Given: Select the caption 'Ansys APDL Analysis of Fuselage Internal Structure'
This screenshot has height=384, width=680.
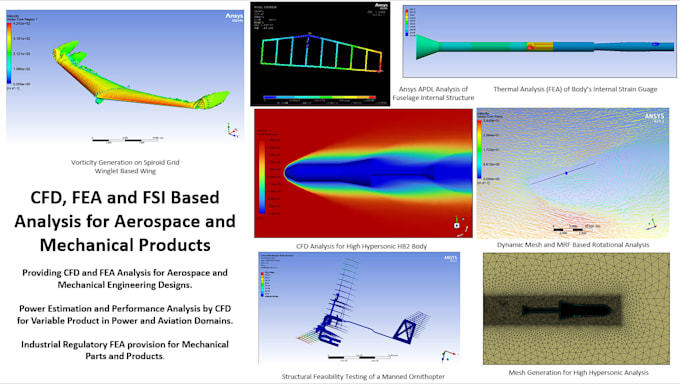Looking at the screenshot, I should pyautogui.click(x=433, y=93).
